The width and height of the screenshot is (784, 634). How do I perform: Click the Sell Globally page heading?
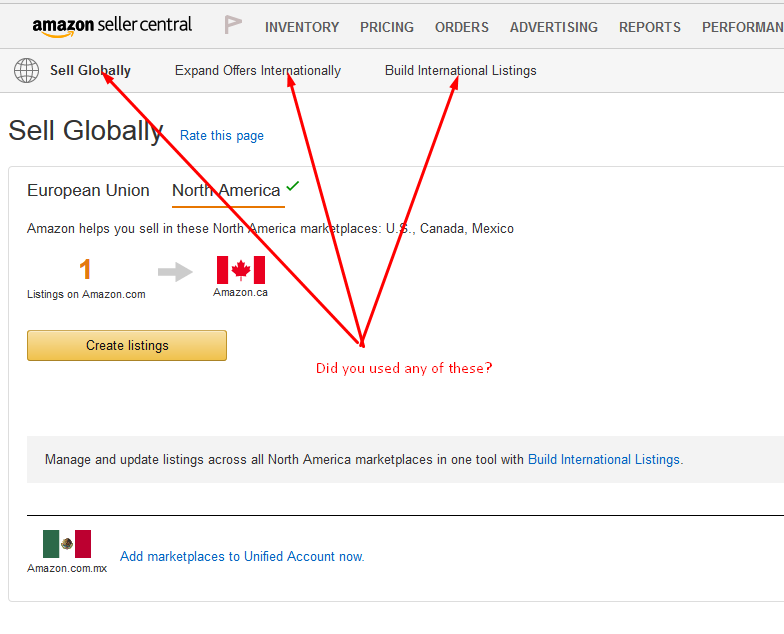[x=86, y=130]
